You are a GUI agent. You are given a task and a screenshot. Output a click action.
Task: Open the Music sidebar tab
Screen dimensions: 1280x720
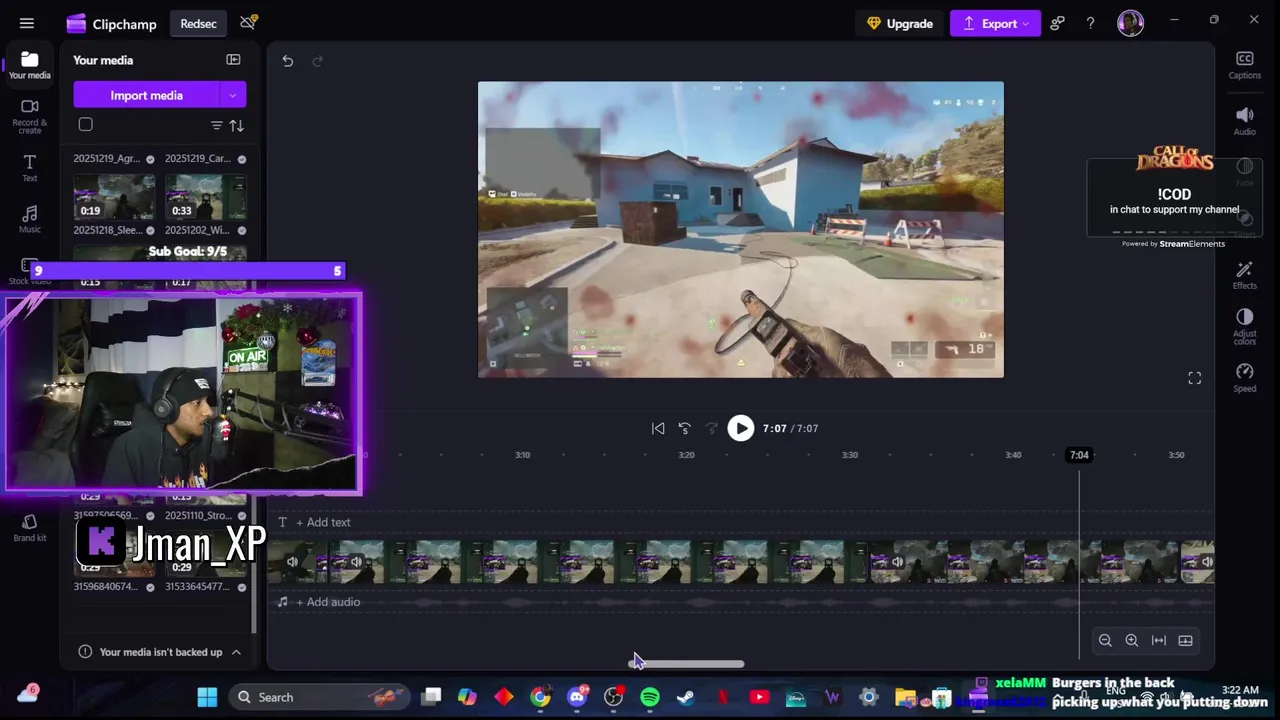click(30, 220)
